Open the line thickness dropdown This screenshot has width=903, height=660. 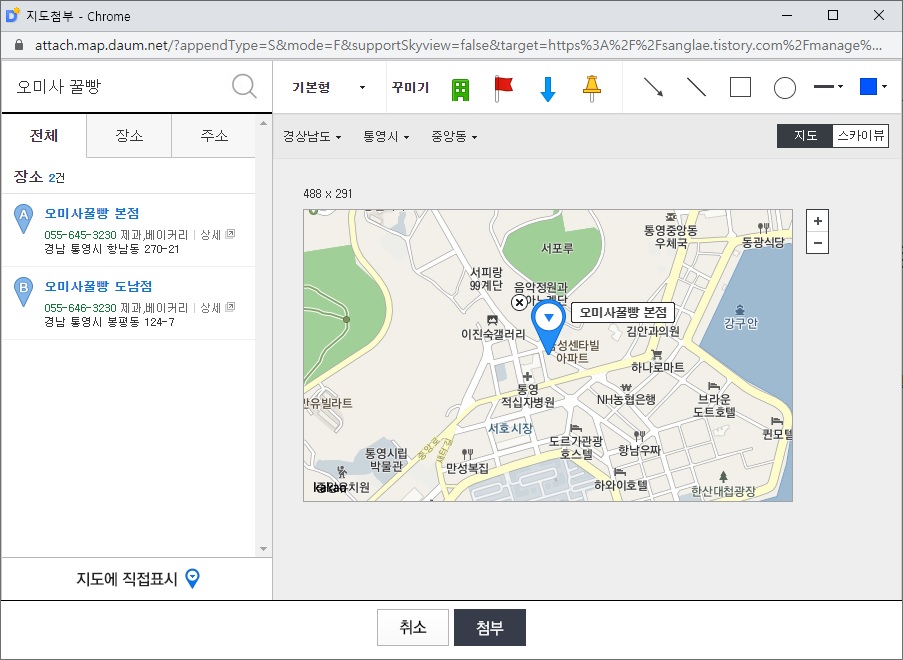pos(828,87)
